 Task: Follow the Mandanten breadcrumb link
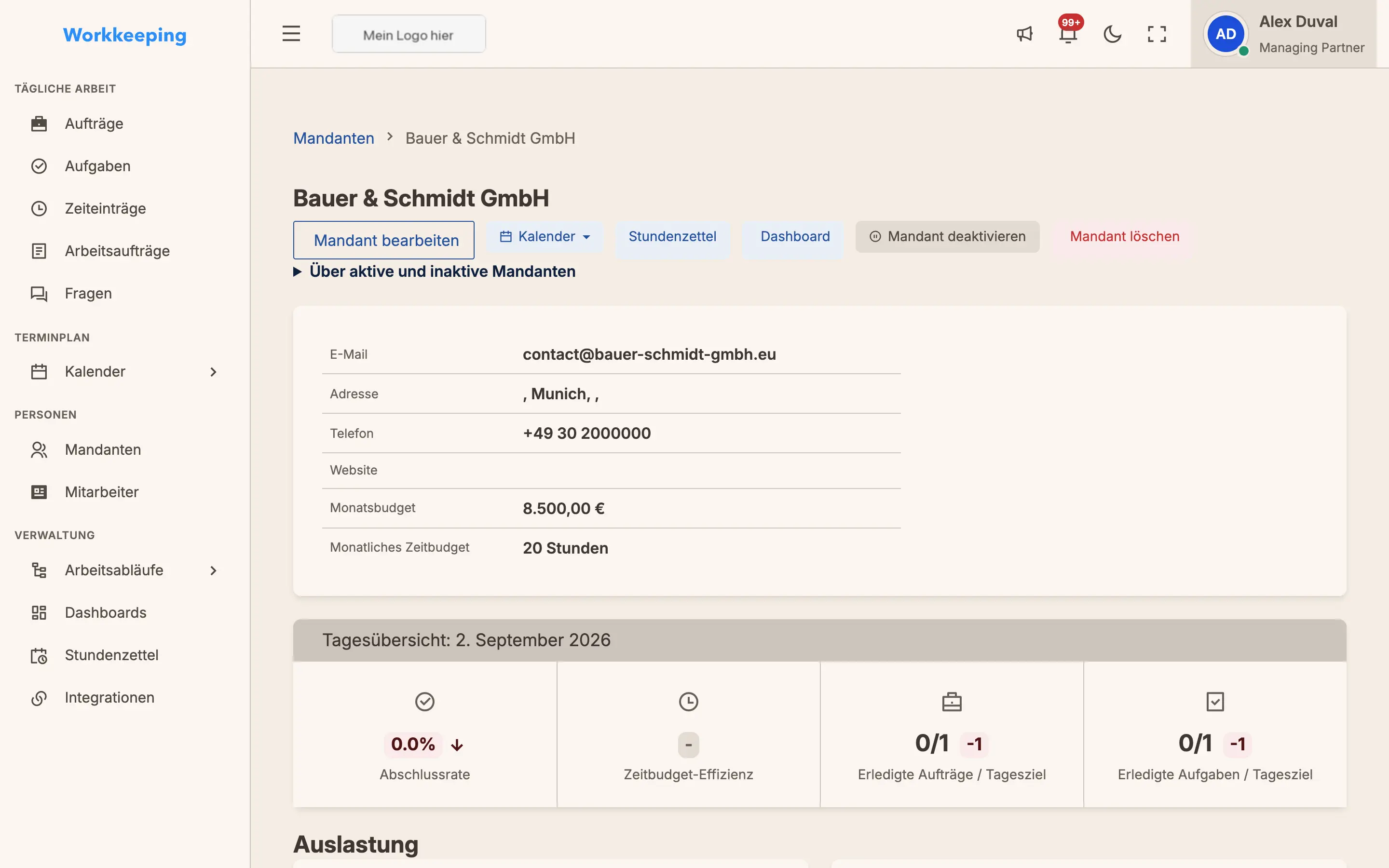[x=333, y=138]
